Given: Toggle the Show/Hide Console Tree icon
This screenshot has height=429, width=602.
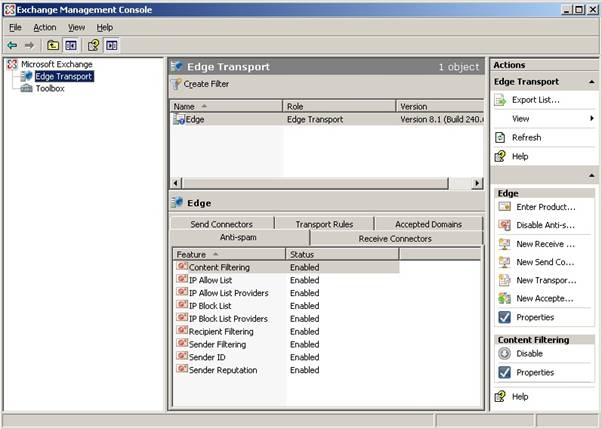Looking at the screenshot, I should (71, 46).
